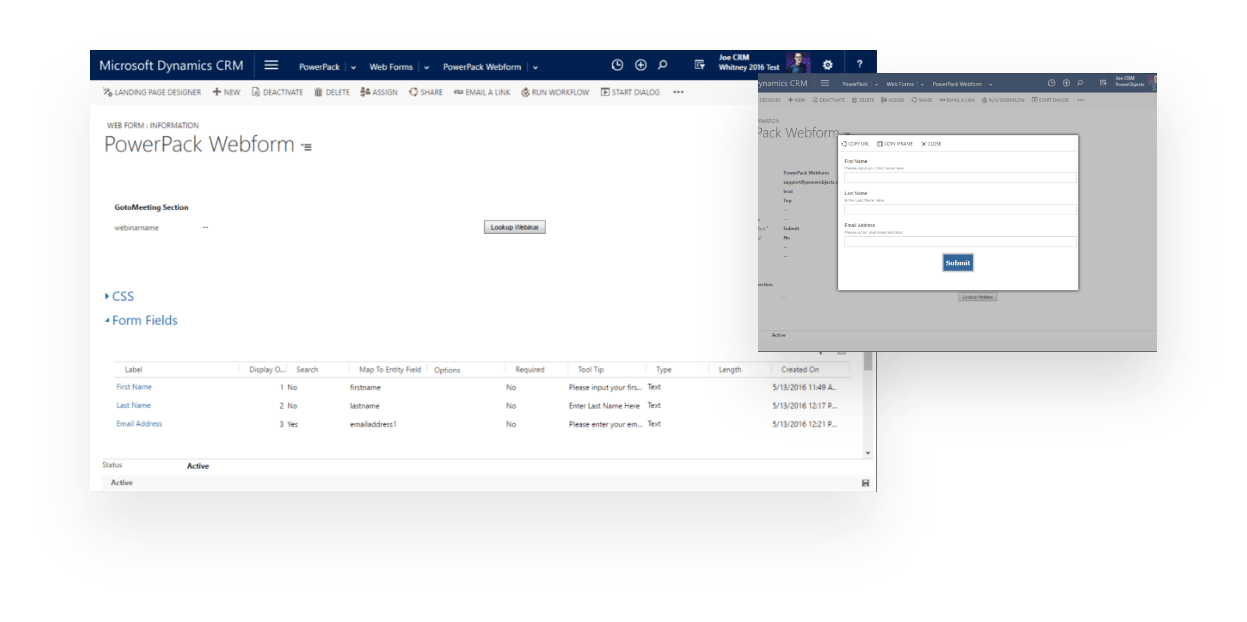The image size is (1247, 622).
Task: Click the save icon in status footer
Action: pyautogui.click(x=865, y=483)
